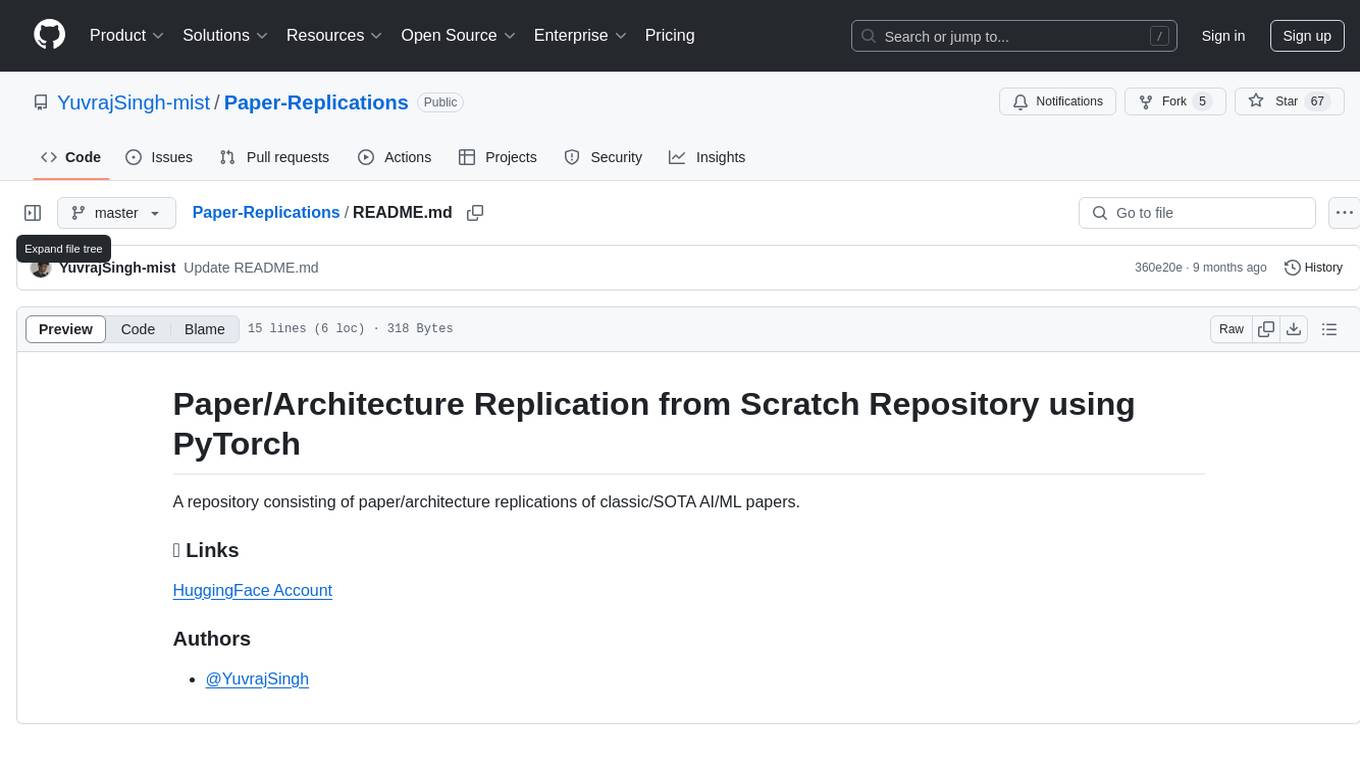Switch to the Projects tab

[x=498, y=157]
